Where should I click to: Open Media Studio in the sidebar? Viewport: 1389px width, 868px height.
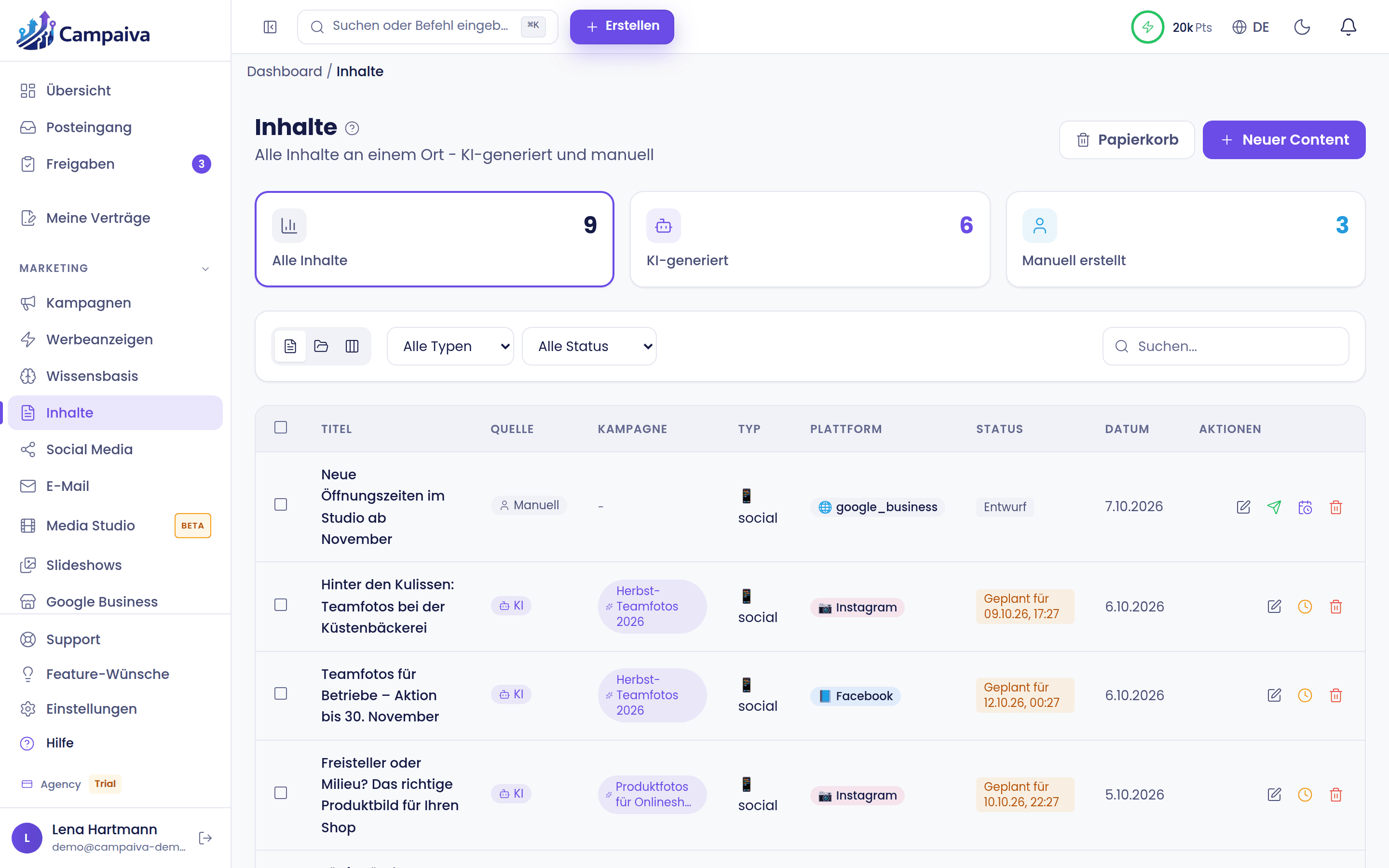[115, 525]
